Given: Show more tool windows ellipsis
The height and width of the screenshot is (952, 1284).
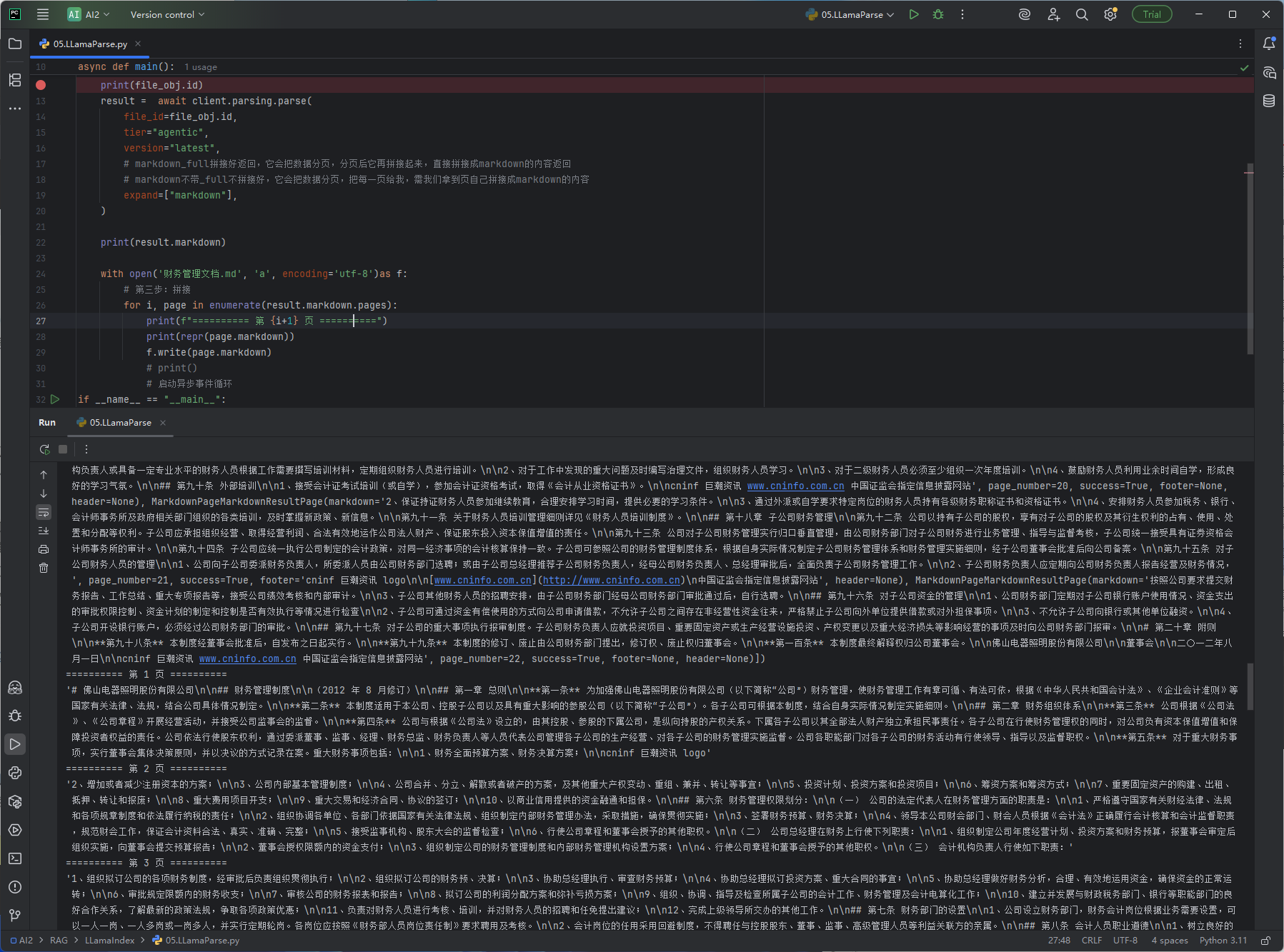Looking at the screenshot, I should (x=15, y=109).
